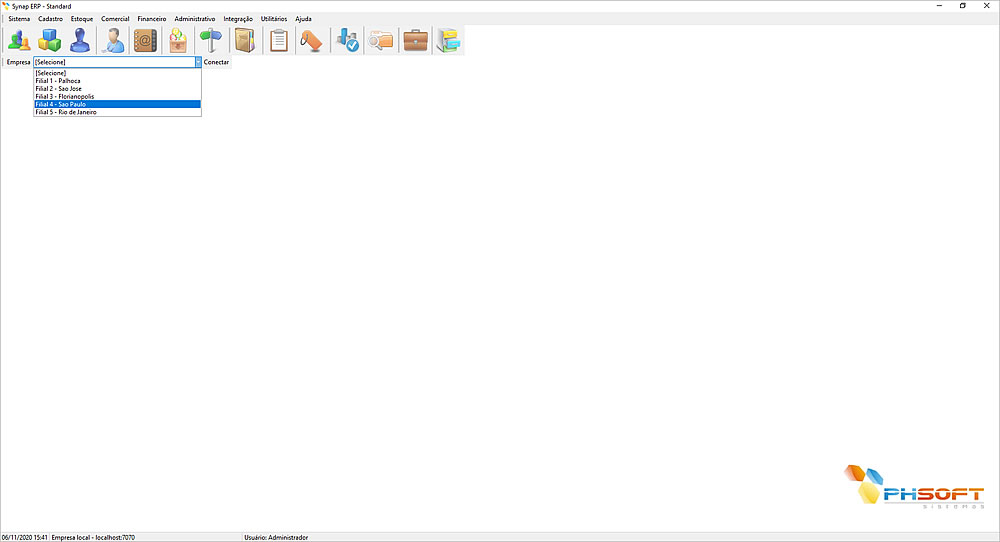The width and height of the screenshot is (1000, 542).
Task: Pick Filial 3 - Florianopolis option
Action: 64,96
